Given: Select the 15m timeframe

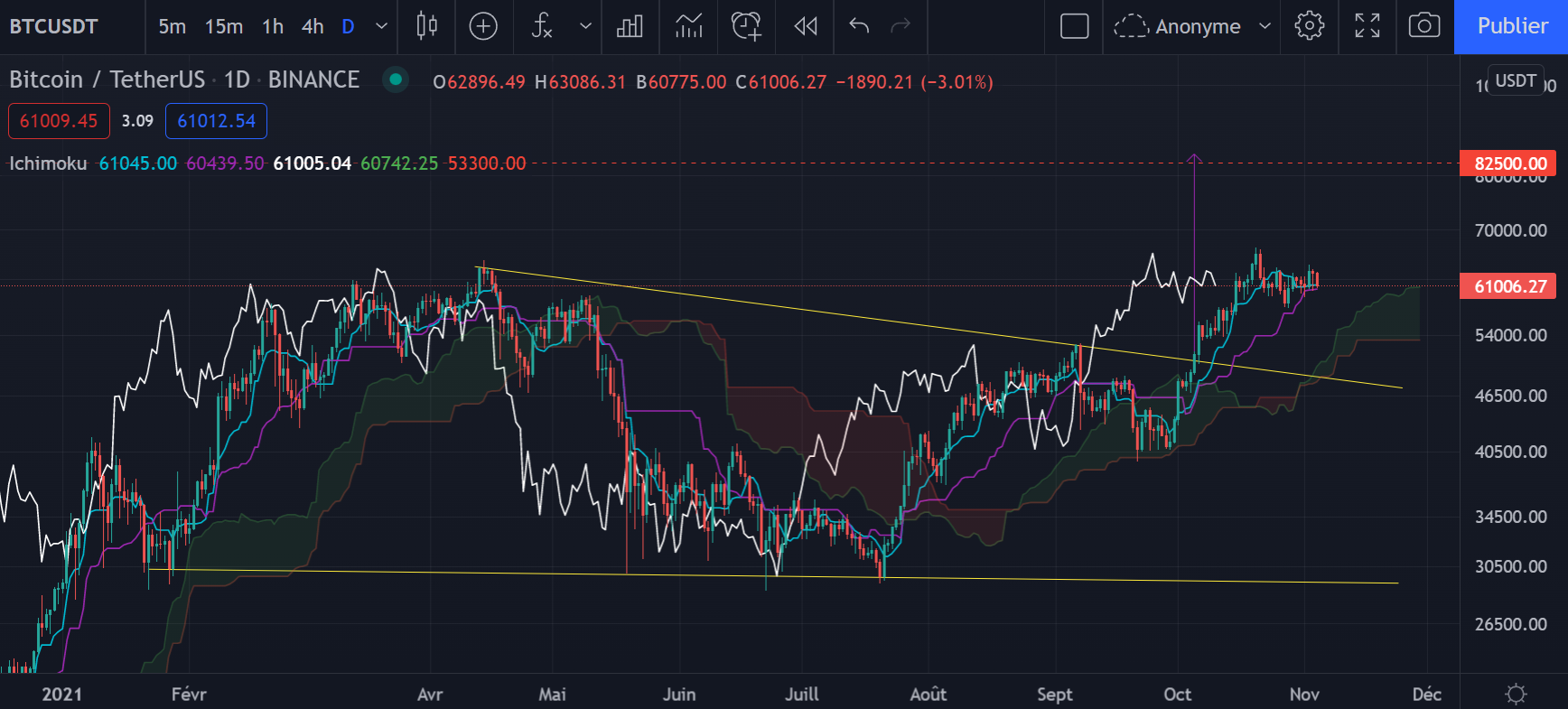Looking at the screenshot, I should (223, 26).
